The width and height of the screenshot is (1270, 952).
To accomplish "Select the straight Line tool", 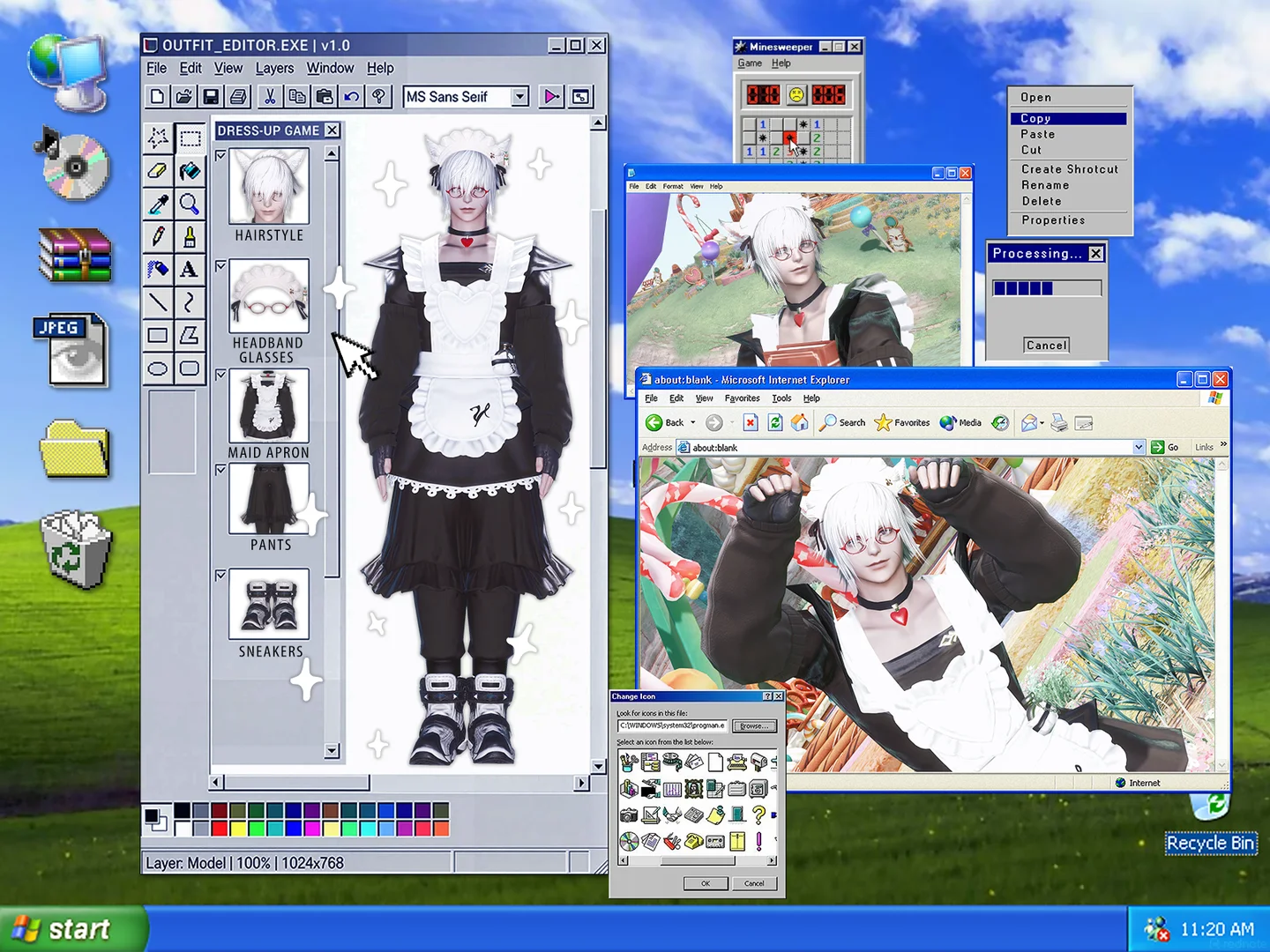I will coord(158,302).
